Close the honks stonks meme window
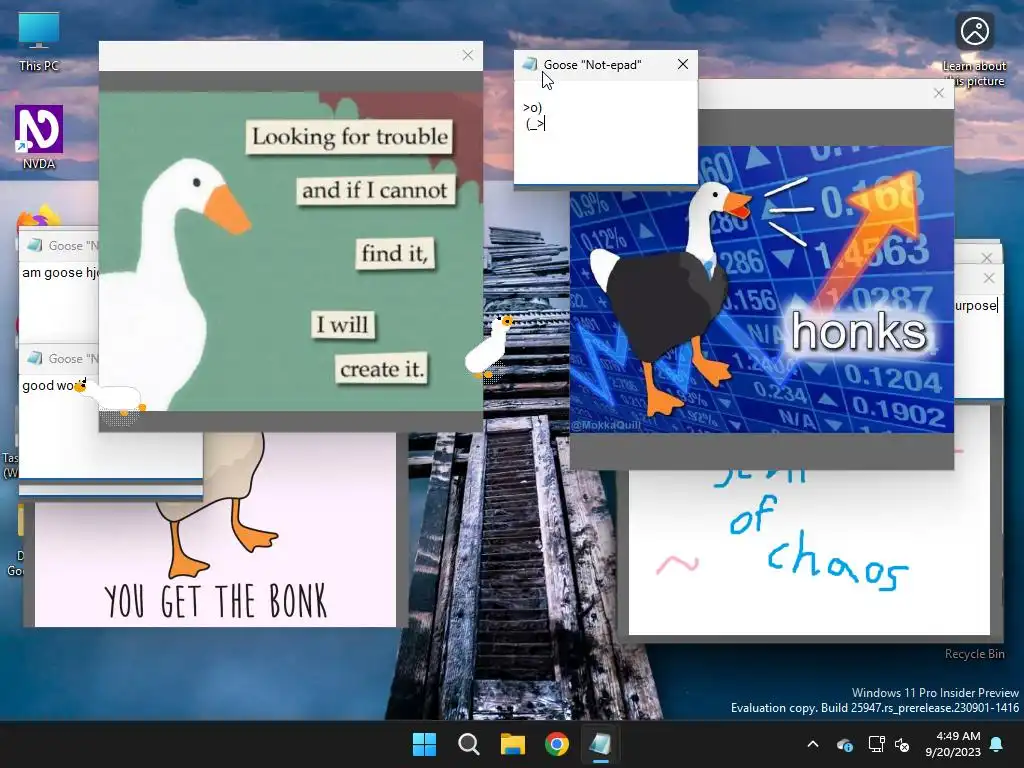 pyautogui.click(x=938, y=93)
